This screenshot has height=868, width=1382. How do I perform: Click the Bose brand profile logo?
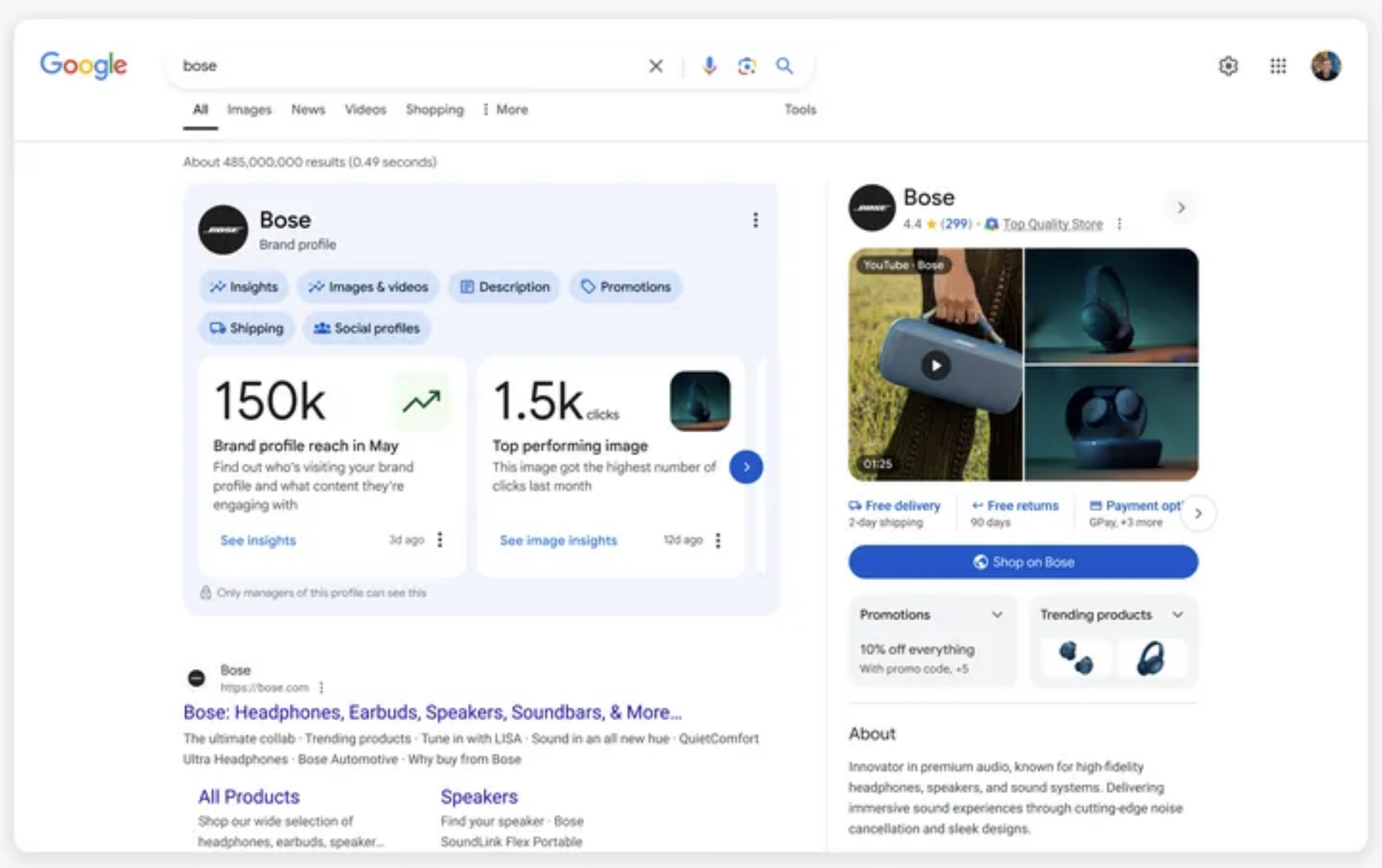[223, 230]
